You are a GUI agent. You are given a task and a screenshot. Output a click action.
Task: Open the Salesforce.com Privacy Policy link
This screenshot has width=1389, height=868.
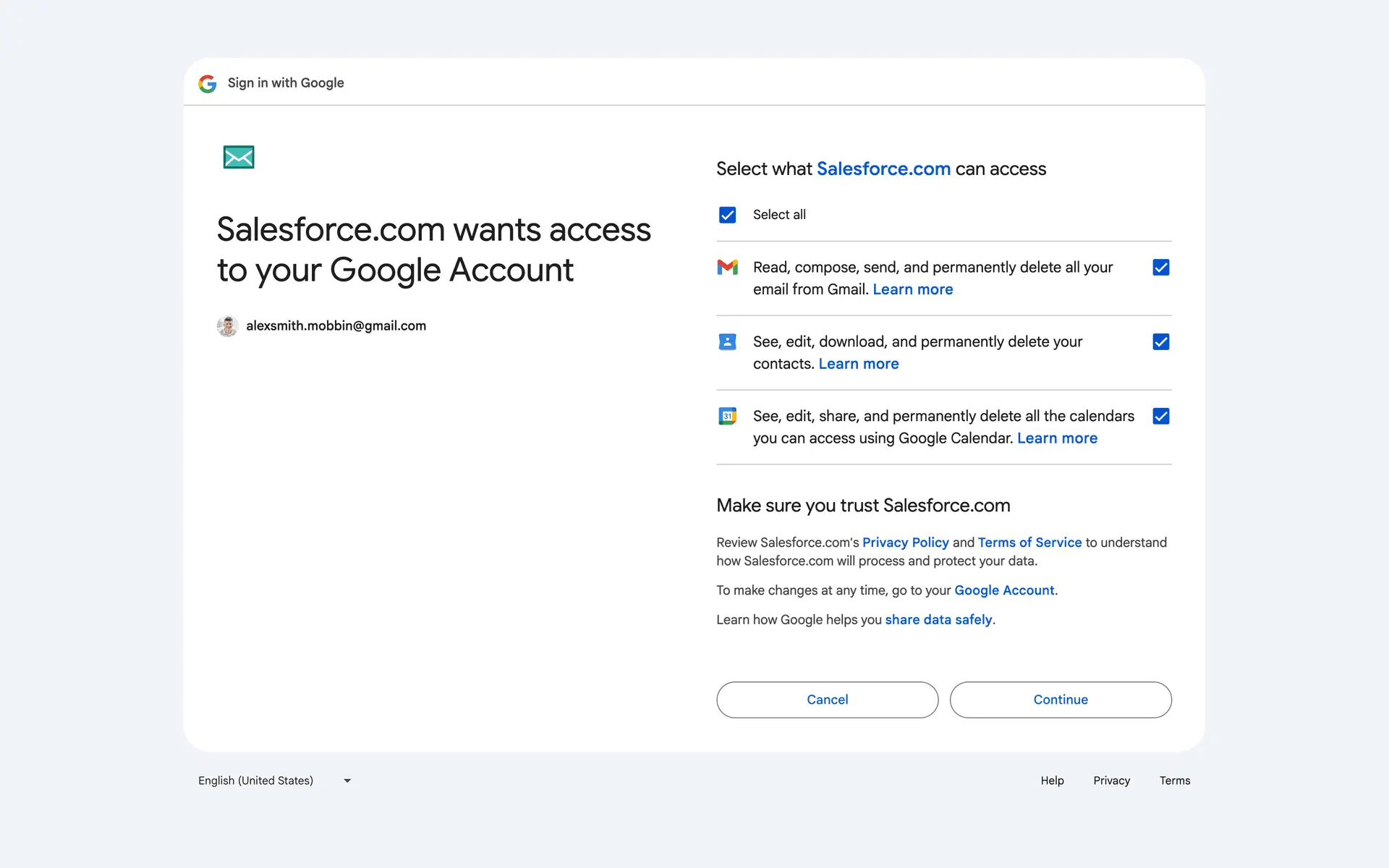click(905, 542)
